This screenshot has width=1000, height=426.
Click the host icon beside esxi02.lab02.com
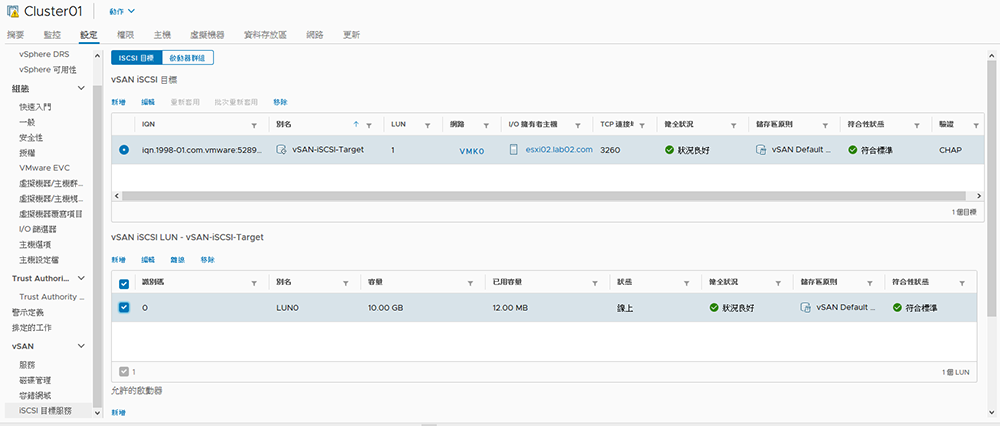(x=514, y=150)
